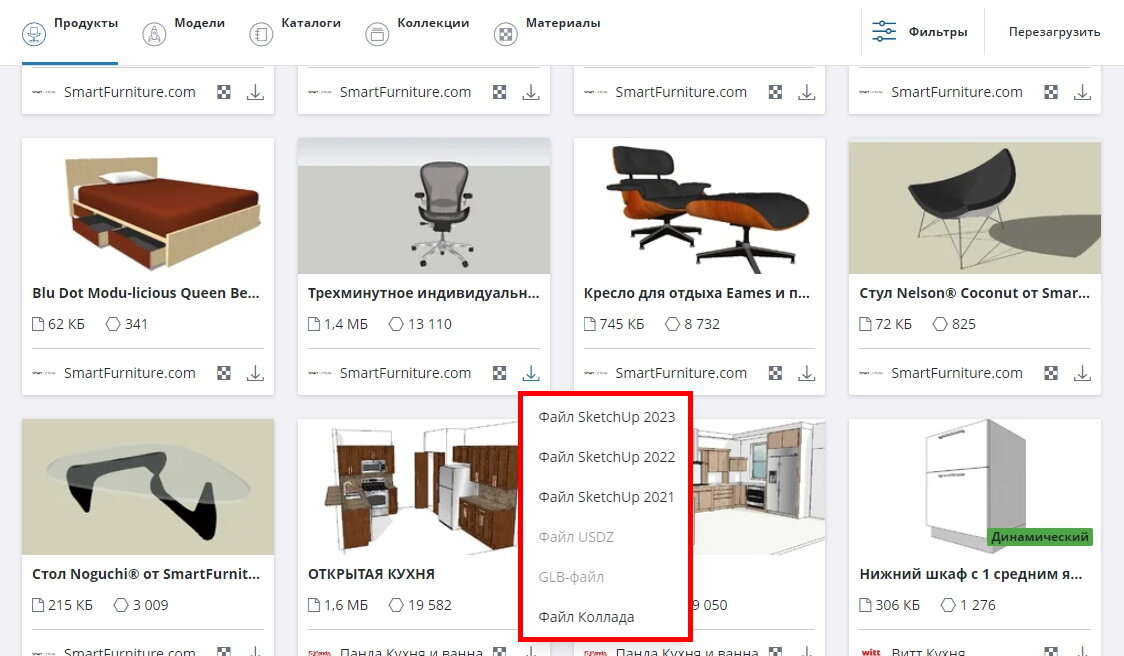Open the Noguchi table thumbnail
Viewport: 1124px width, 656px height.
pos(148,488)
